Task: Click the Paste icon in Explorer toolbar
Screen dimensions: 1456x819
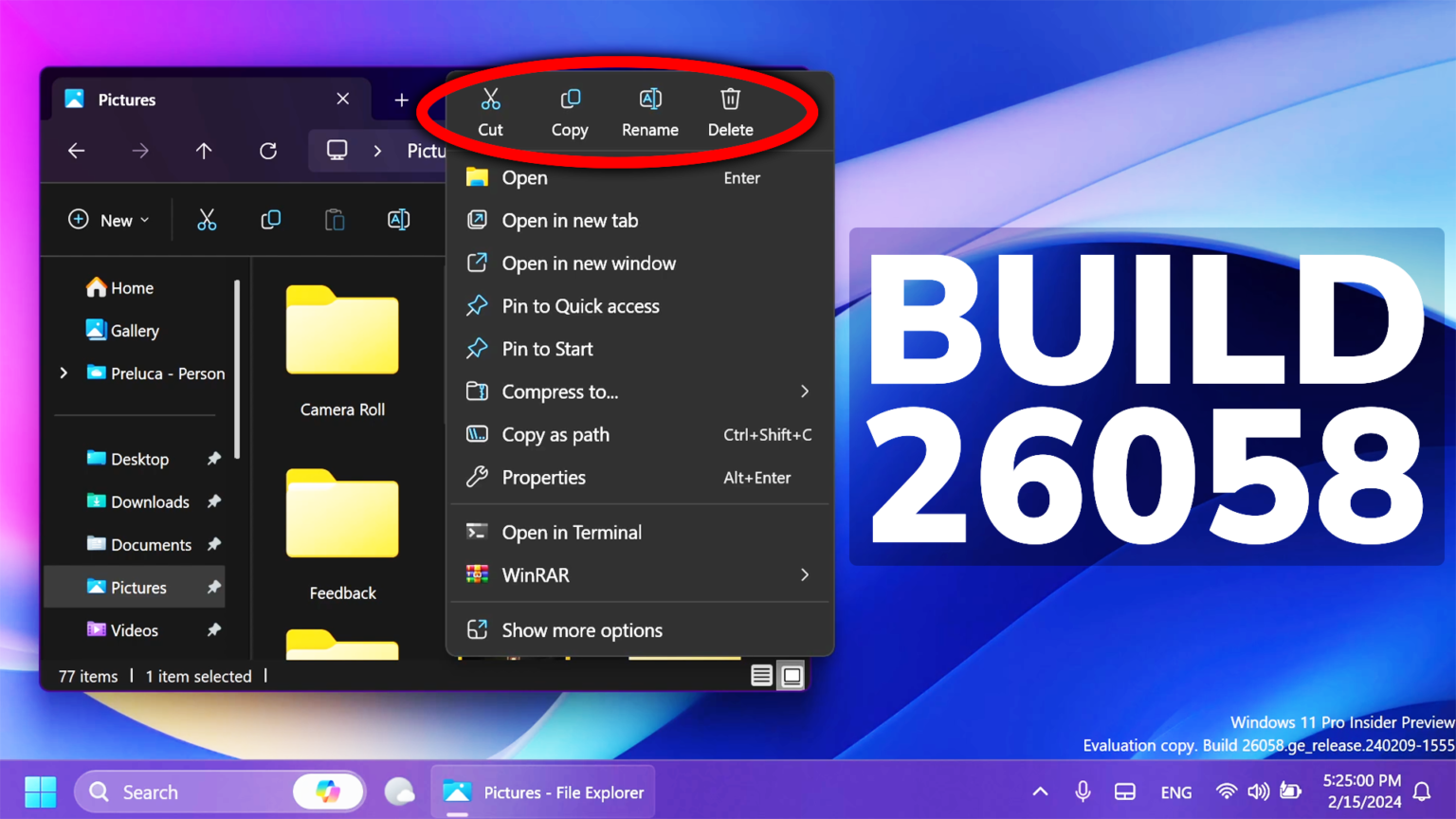Action: 335,219
